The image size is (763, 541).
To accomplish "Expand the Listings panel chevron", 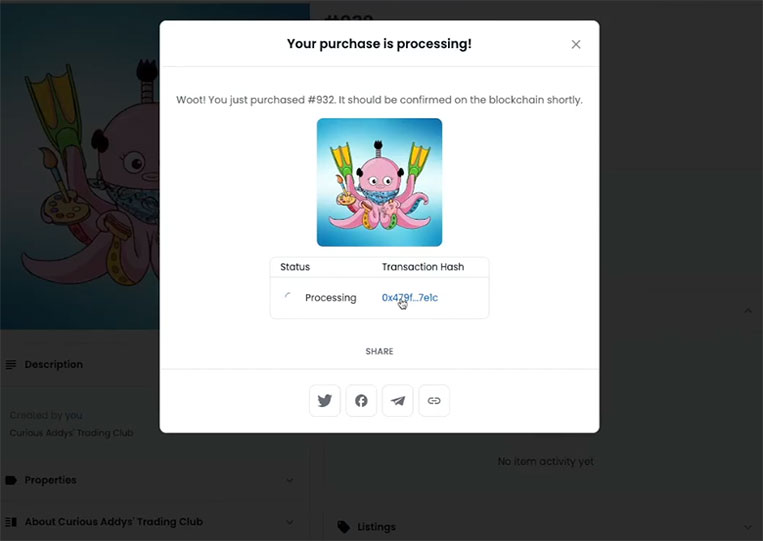I will coord(748,527).
